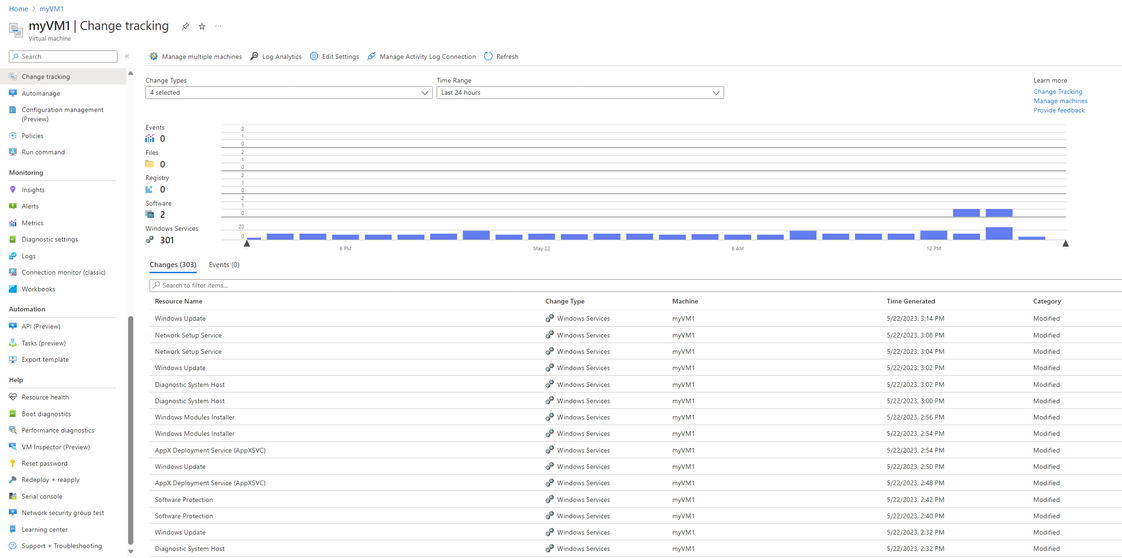
Task: Collapse the sidebar with the double chevron
Action: pyautogui.click(x=127, y=56)
